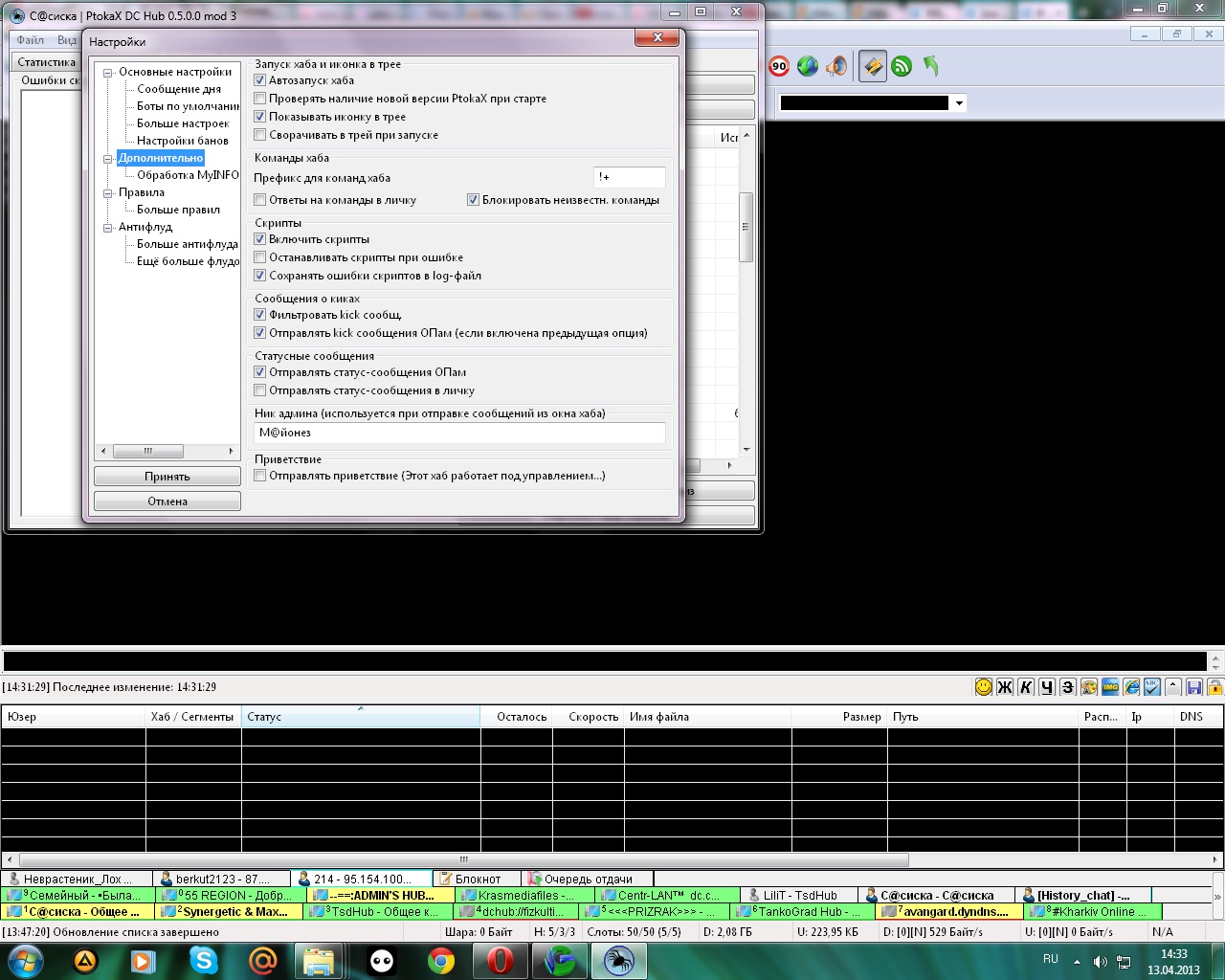Open Google Chrome from the taskbar
The height and width of the screenshot is (980, 1225).
pyautogui.click(x=440, y=961)
